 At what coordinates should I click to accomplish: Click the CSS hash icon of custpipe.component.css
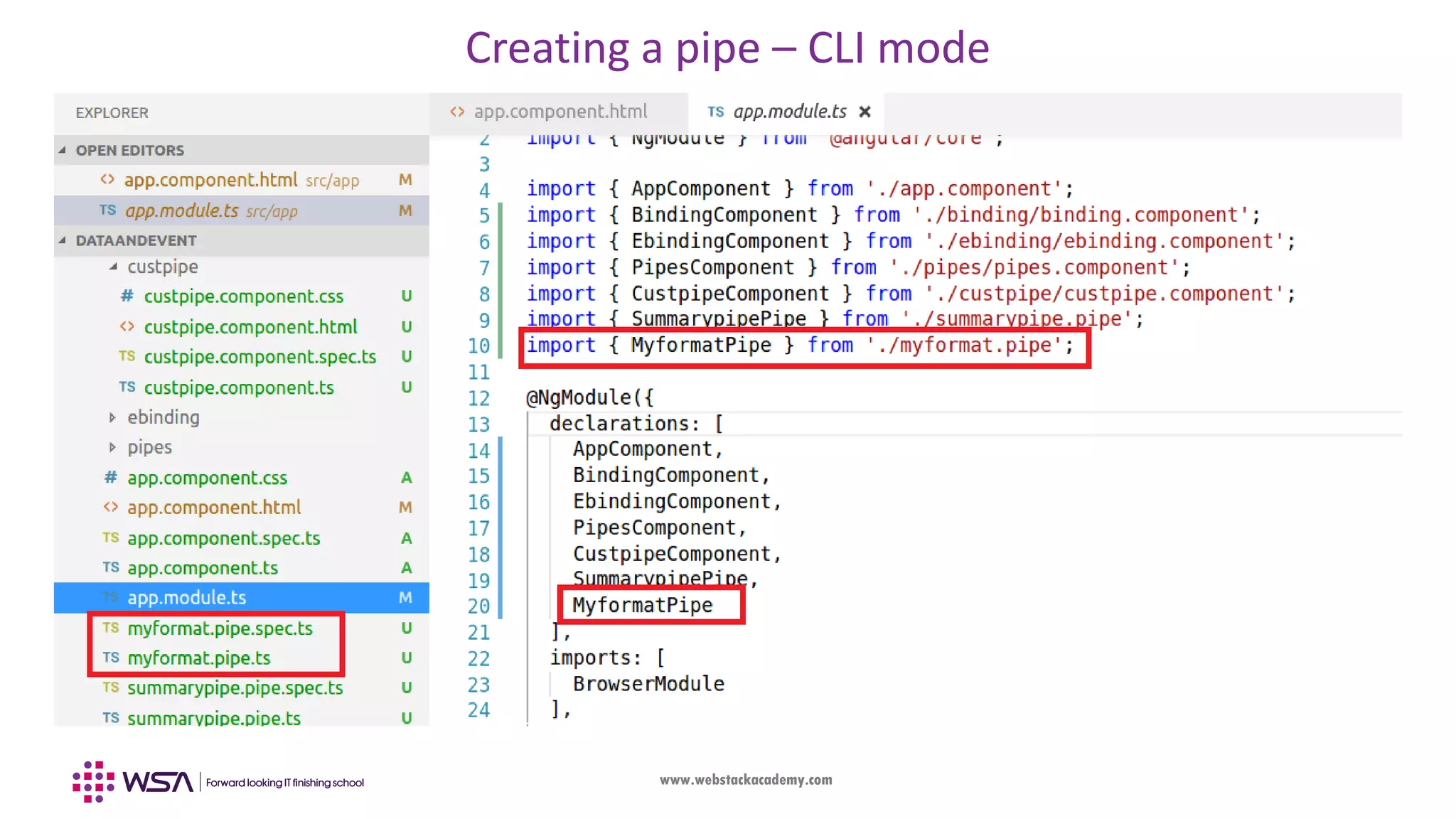point(127,295)
